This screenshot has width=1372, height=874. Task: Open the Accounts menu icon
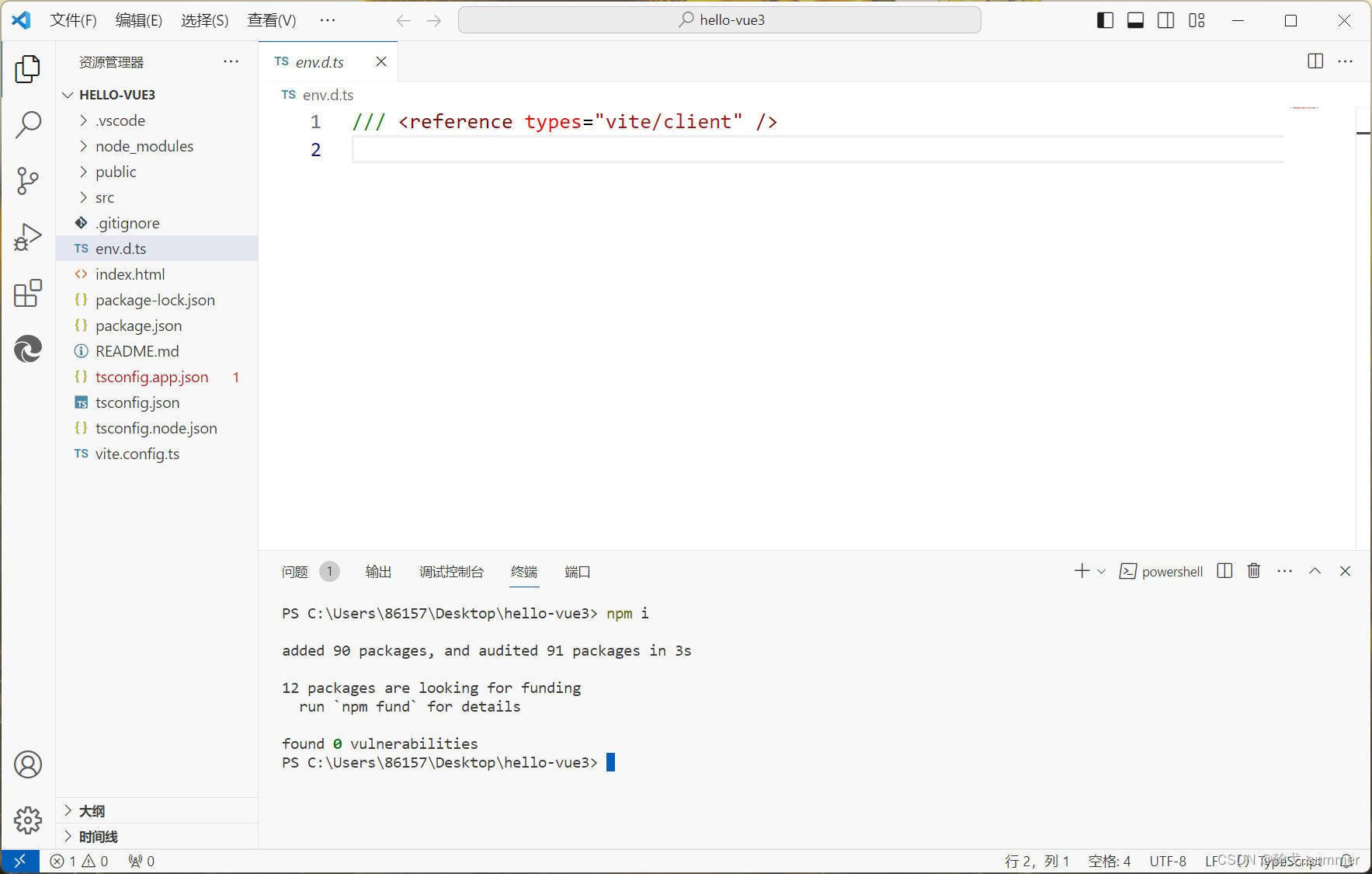tap(28, 764)
